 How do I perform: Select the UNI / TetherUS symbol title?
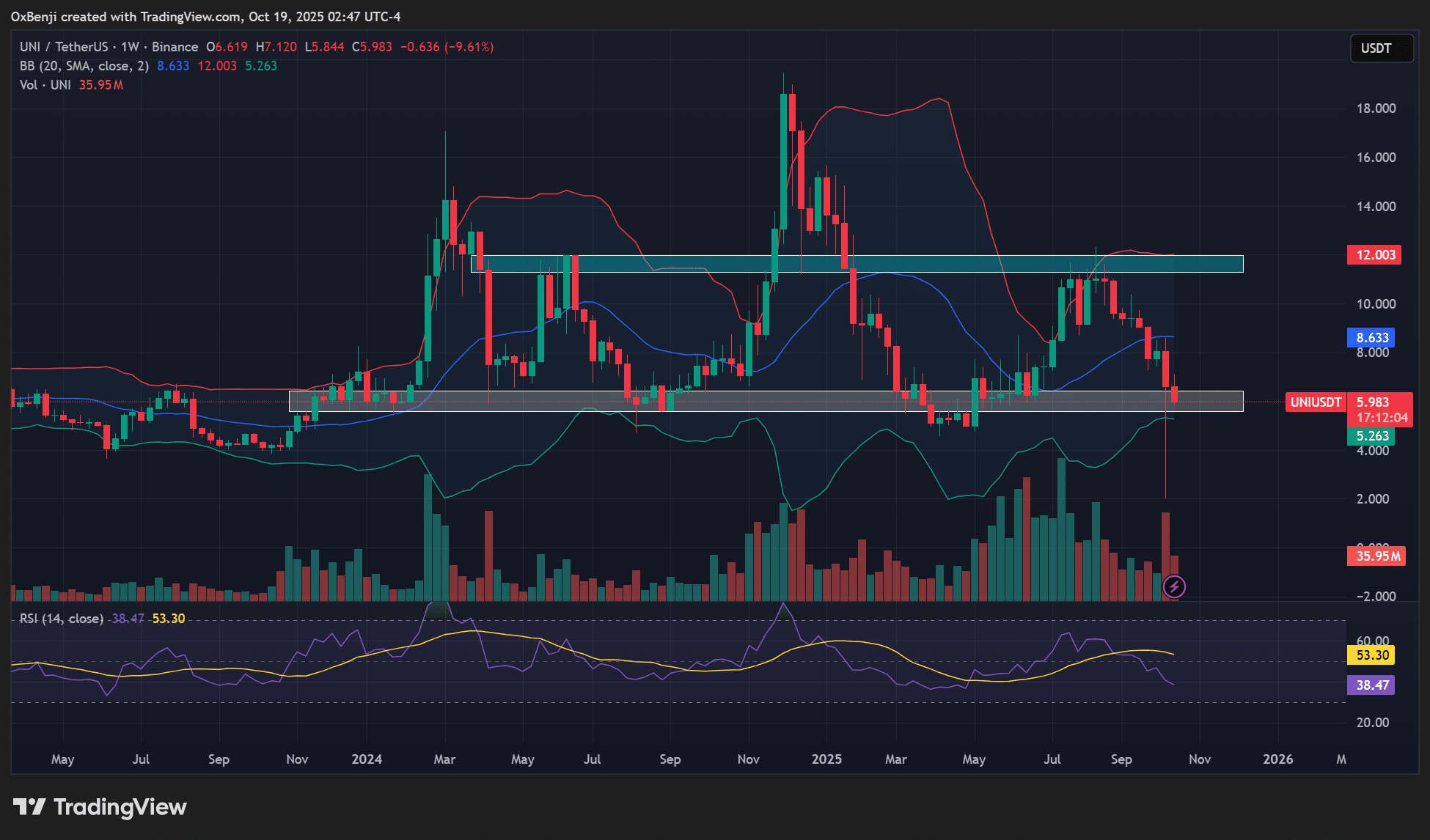click(x=65, y=47)
